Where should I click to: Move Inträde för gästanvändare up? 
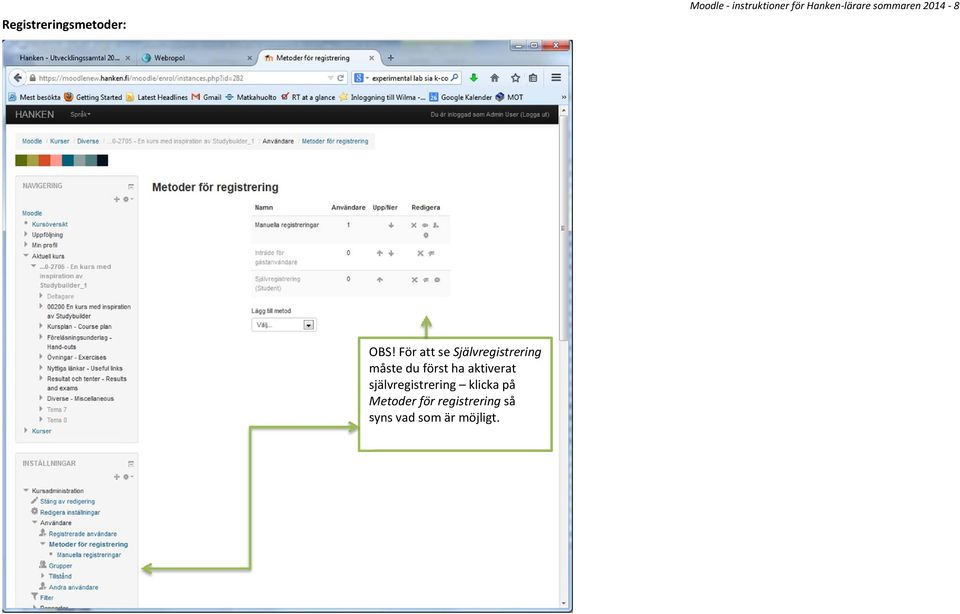(x=380, y=253)
